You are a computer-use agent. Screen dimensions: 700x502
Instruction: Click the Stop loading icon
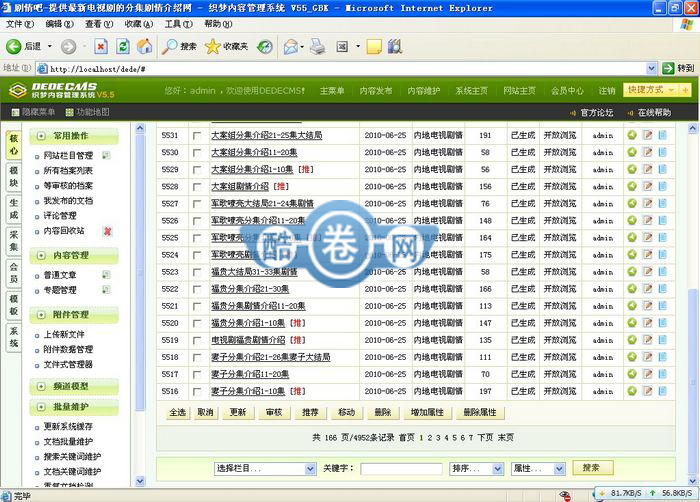click(101, 46)
